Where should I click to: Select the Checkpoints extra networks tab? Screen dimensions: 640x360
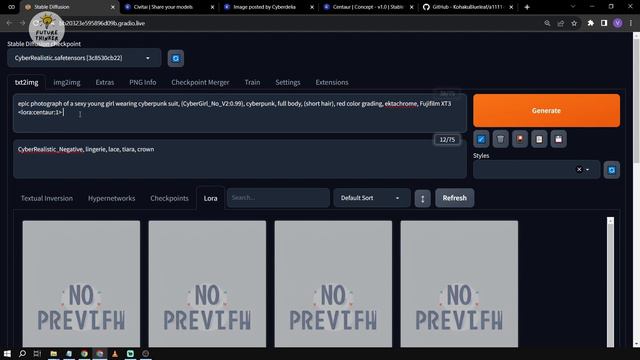point(169,198)
